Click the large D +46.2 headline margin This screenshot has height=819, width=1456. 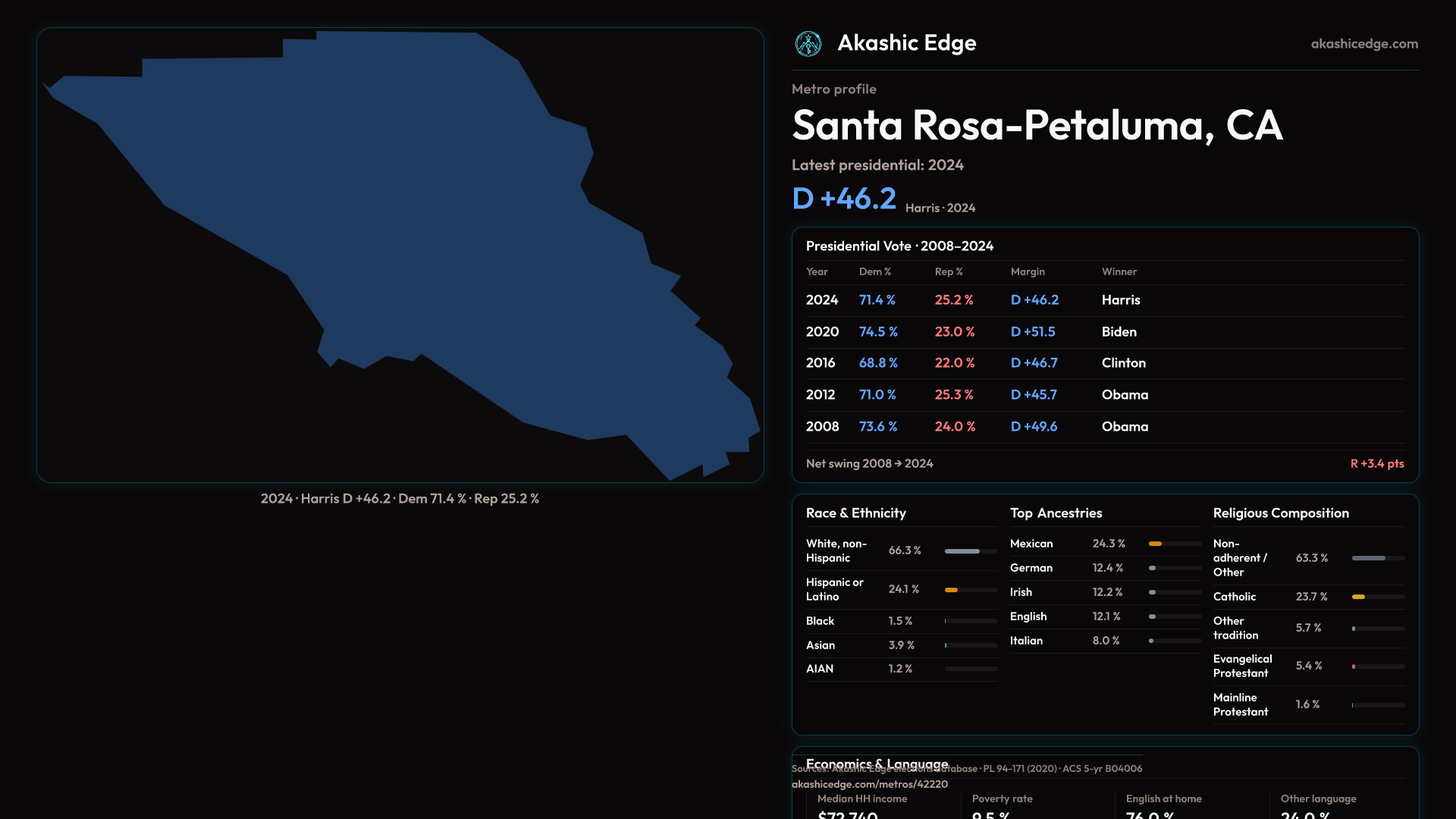tap(843, 199)
